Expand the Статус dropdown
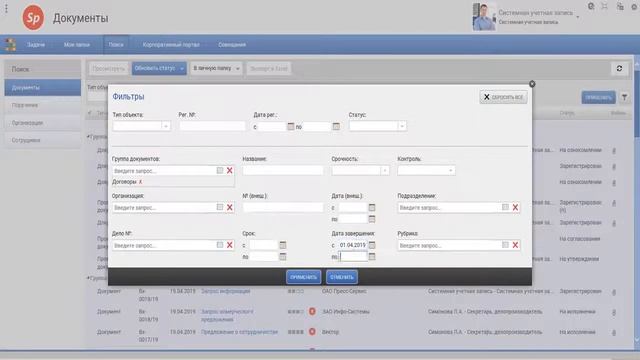 pos(402,126)
